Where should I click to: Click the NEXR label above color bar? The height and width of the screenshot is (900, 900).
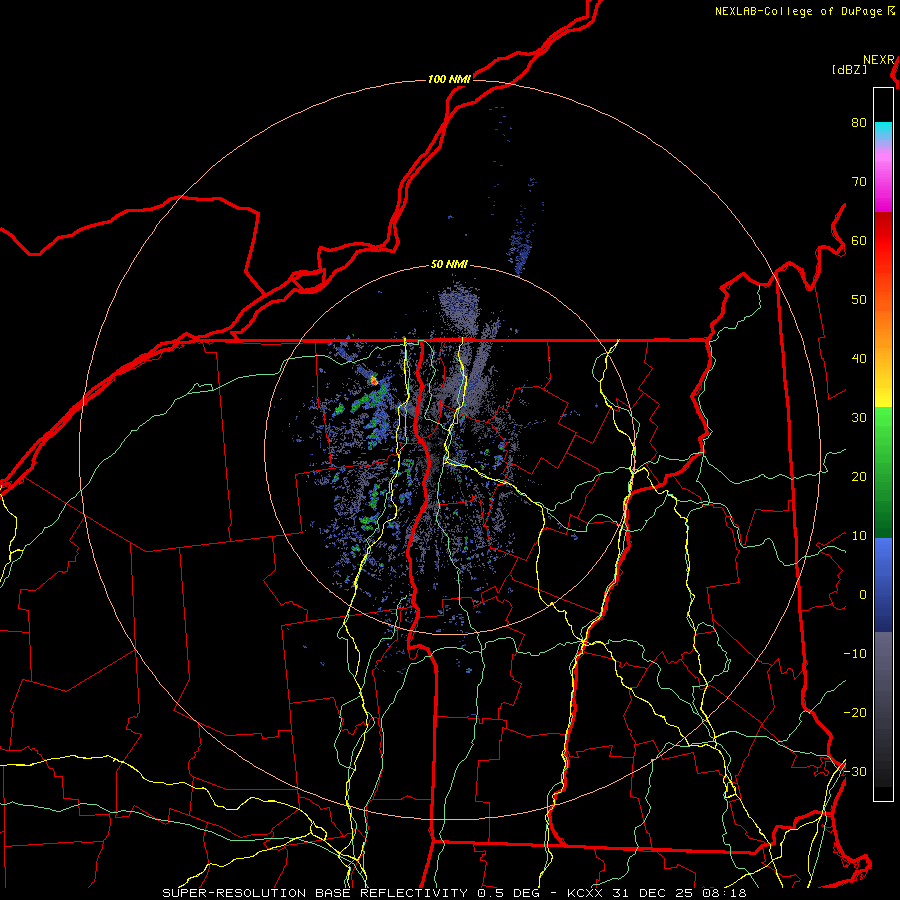coord(879,60)
